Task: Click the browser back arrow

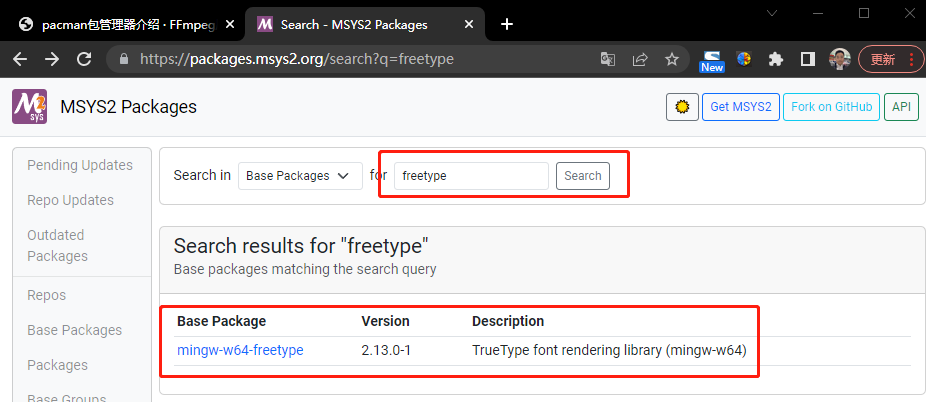Action: 20,59
